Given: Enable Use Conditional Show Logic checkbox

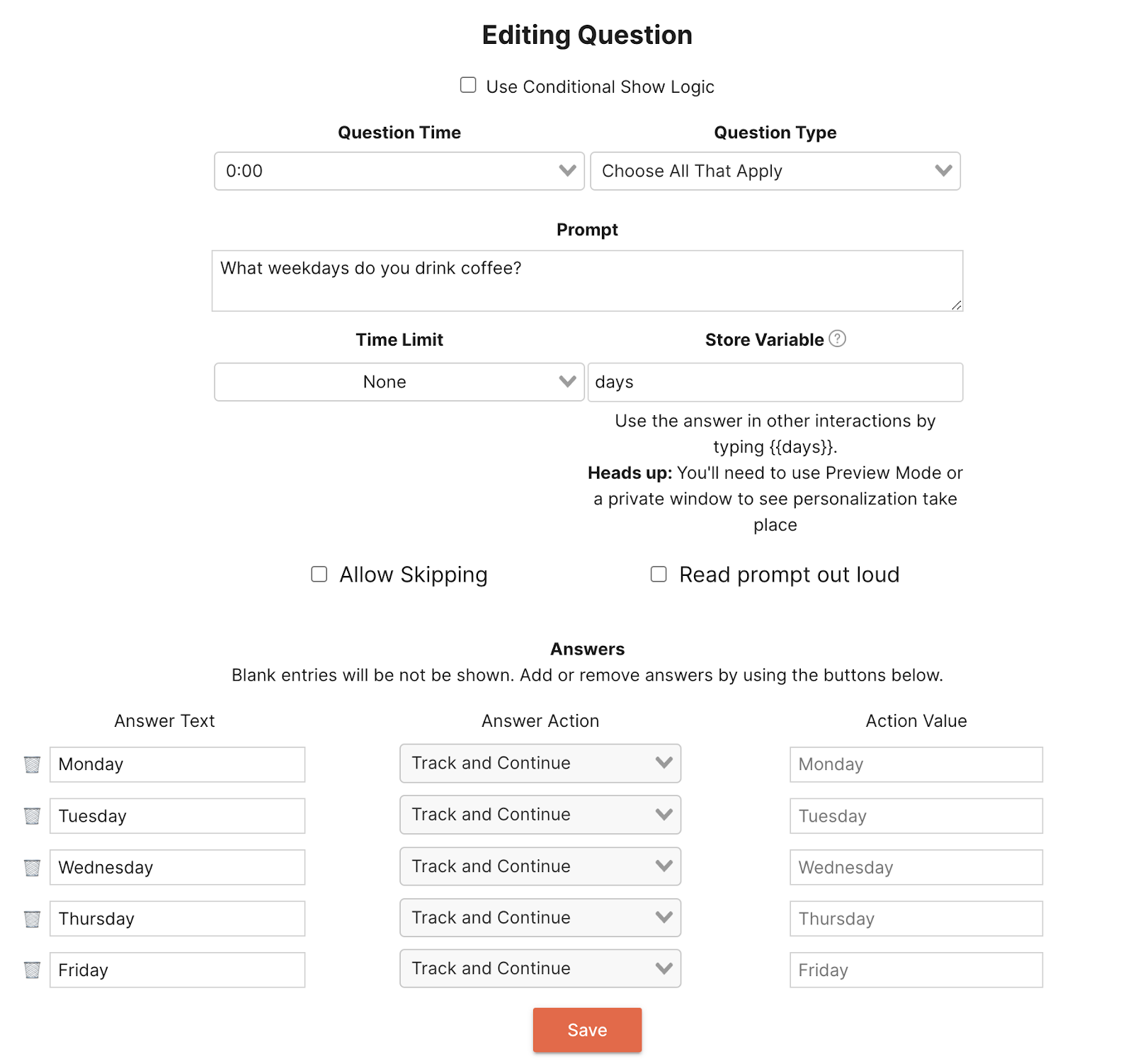Looking at the screenshot, I should (x=468, y=86).
